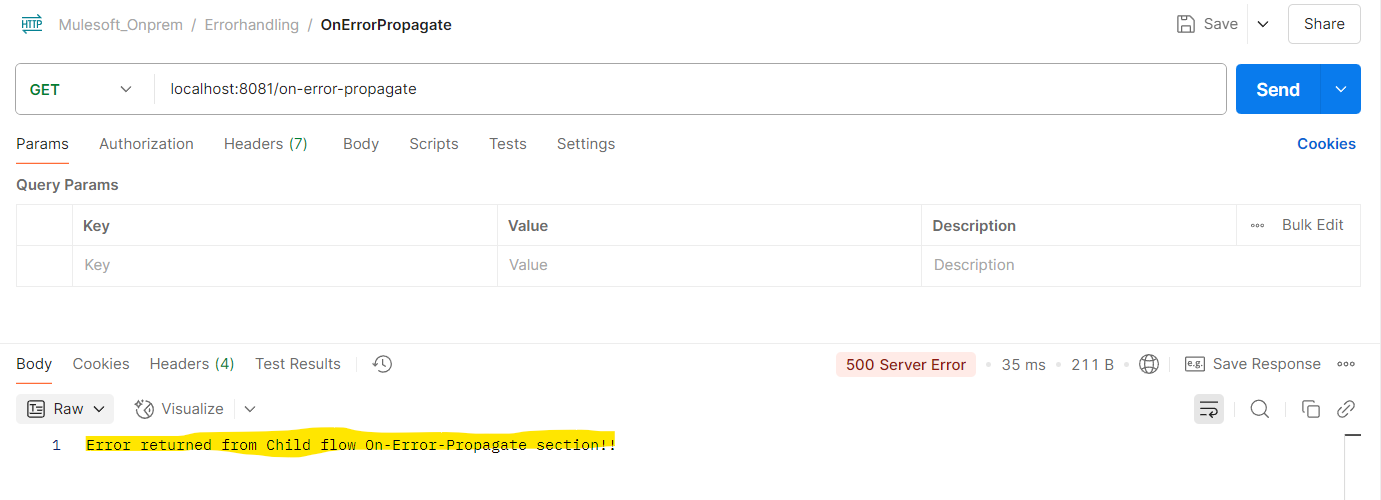Open the Scripts tab
The height and width of the screenshot is (500, 1381).
[434, 144]
